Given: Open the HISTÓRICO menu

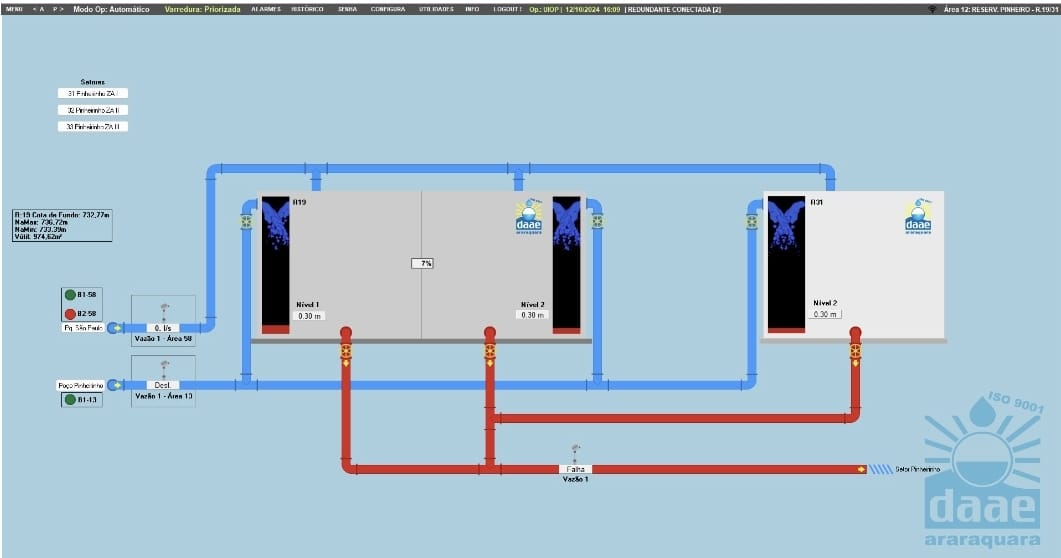Looking at the screenshot, I should point(307,8).
